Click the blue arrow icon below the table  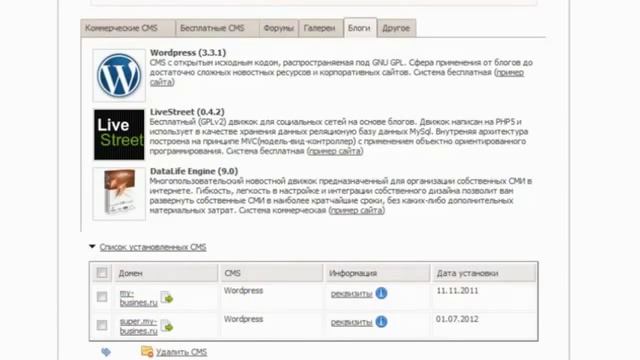tap(106, 352)
